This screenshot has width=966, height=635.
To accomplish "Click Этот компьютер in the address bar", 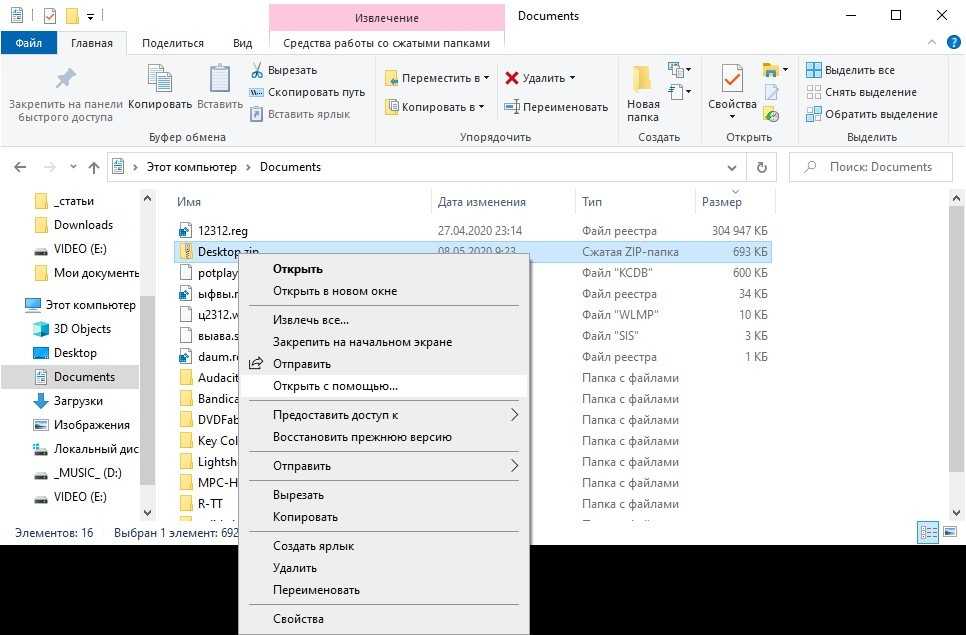I will pyautogui.click(x=191, y=167).
